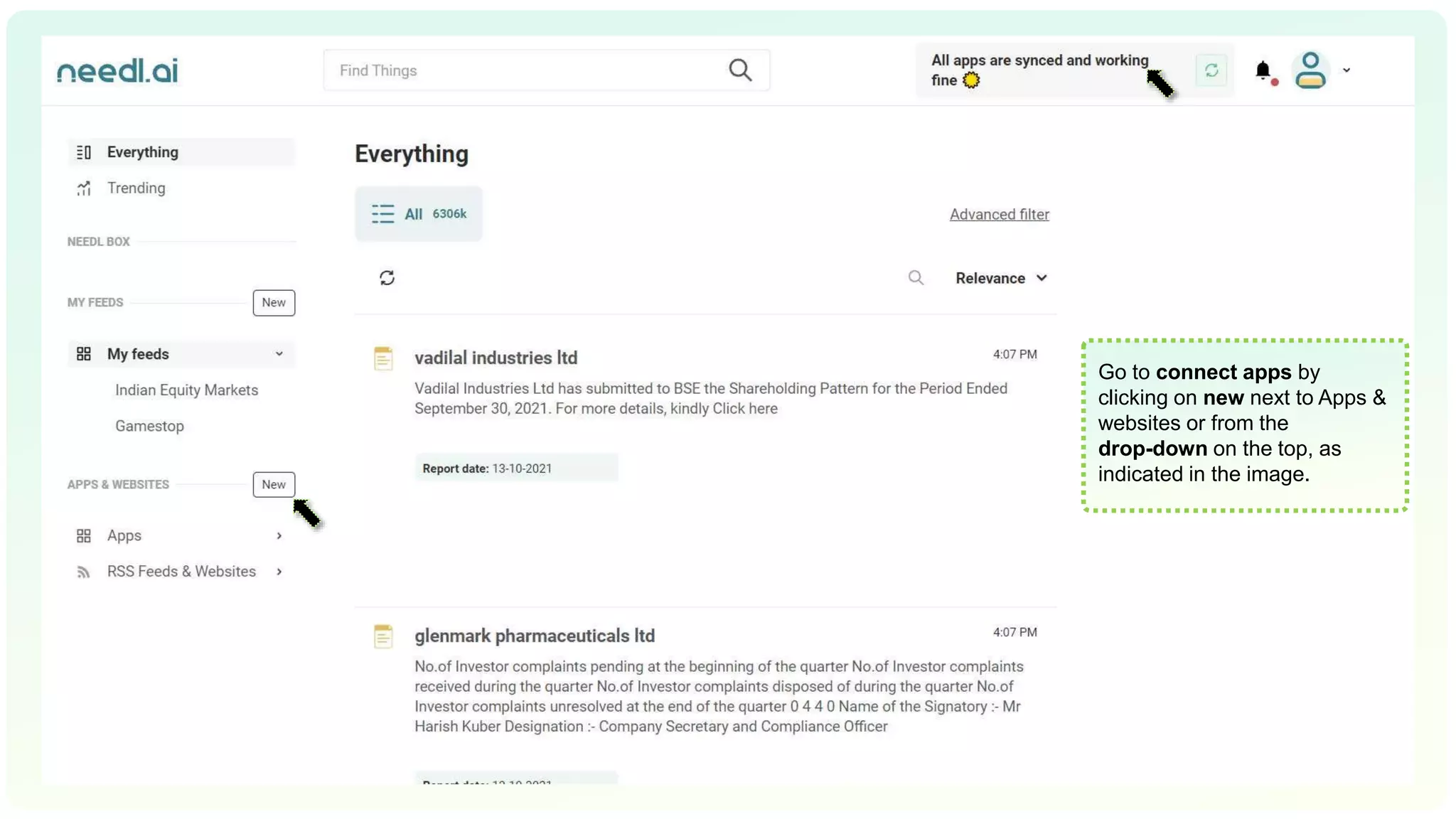
Task: Select Everything in the sidebar
Action: coord(181,152)
